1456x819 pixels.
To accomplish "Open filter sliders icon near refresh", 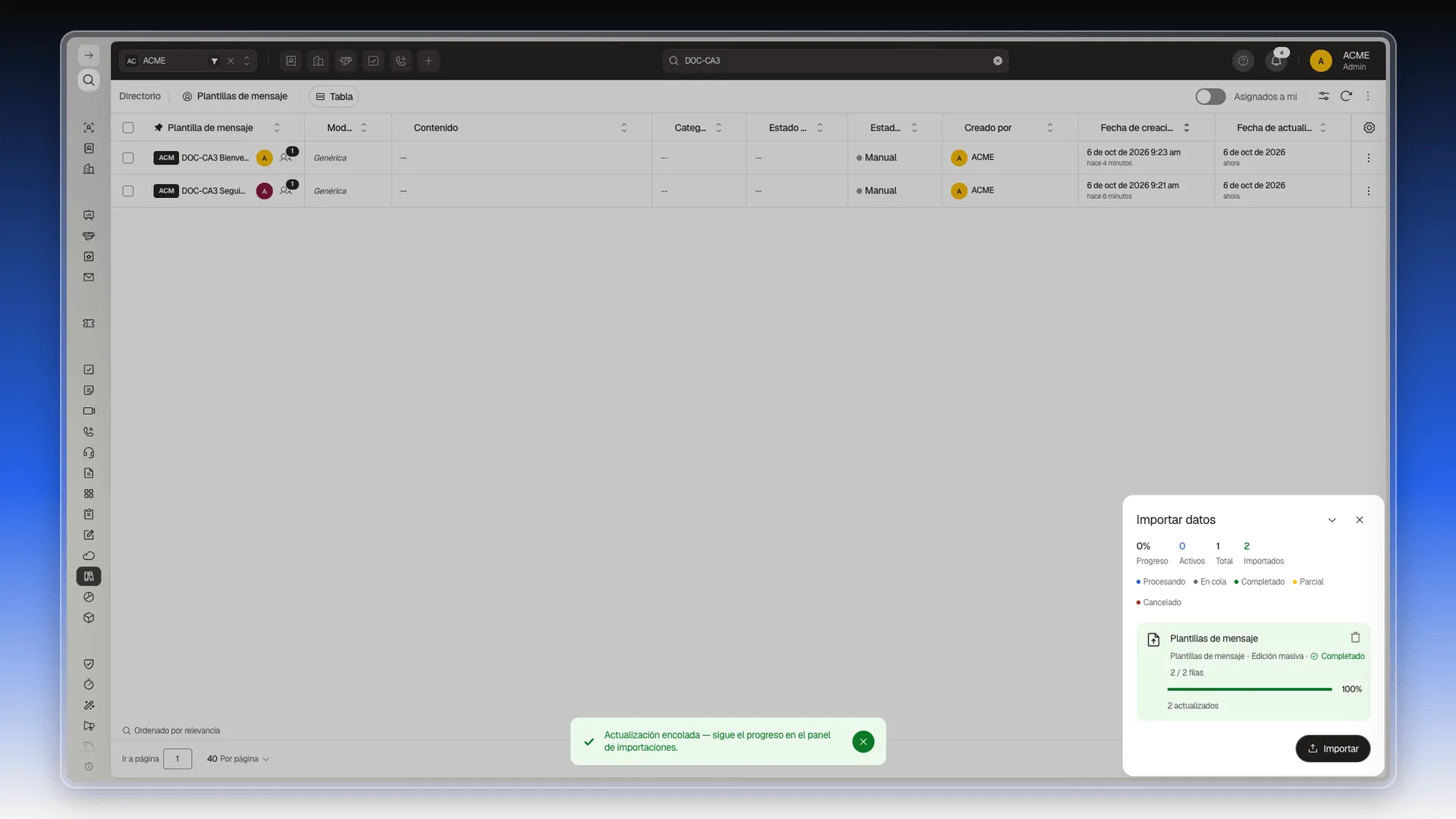I will [1323, 96].
